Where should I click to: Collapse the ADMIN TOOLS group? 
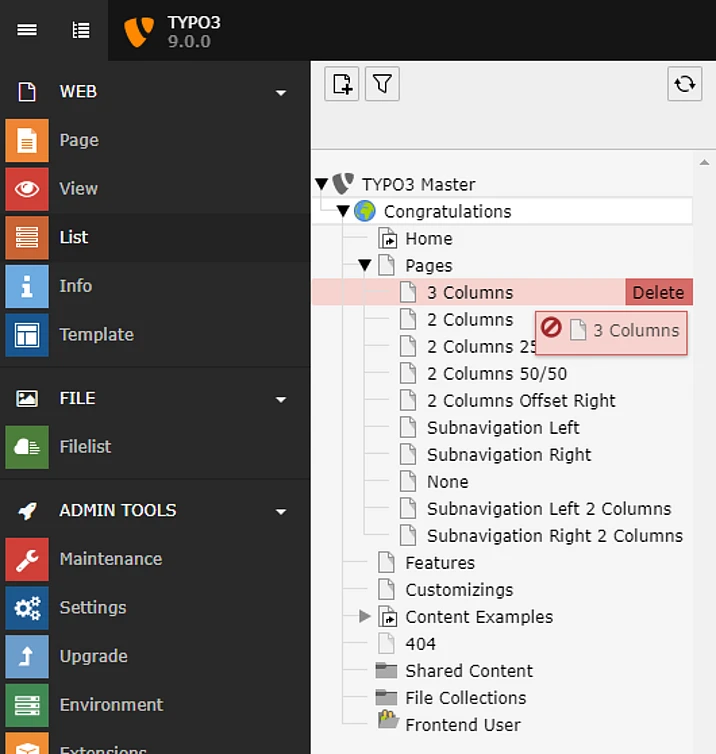click(x=281, y=511)
